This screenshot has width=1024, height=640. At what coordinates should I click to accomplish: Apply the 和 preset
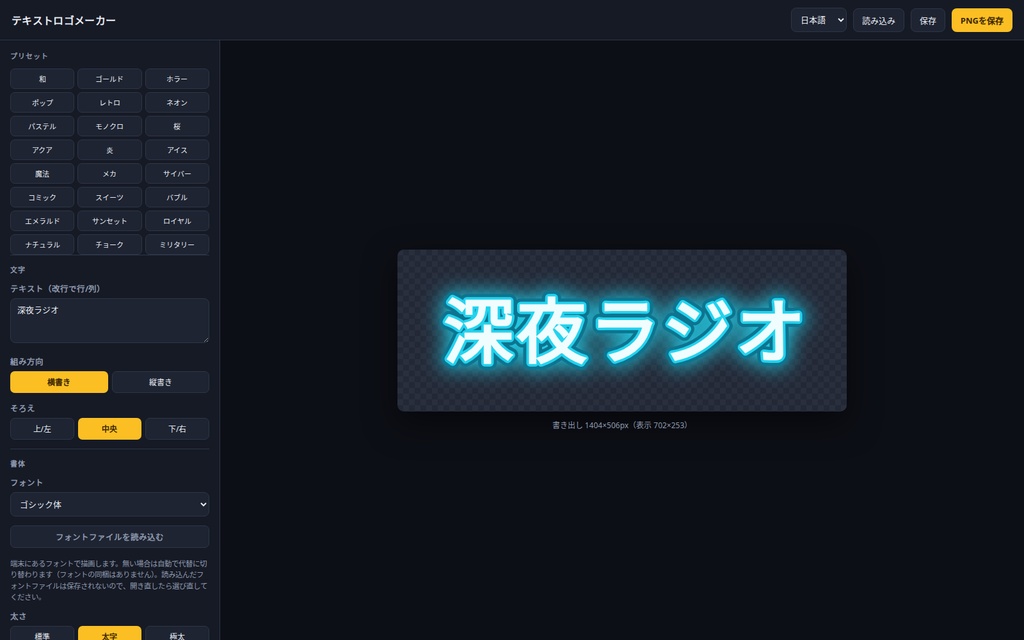pos(42,79)
